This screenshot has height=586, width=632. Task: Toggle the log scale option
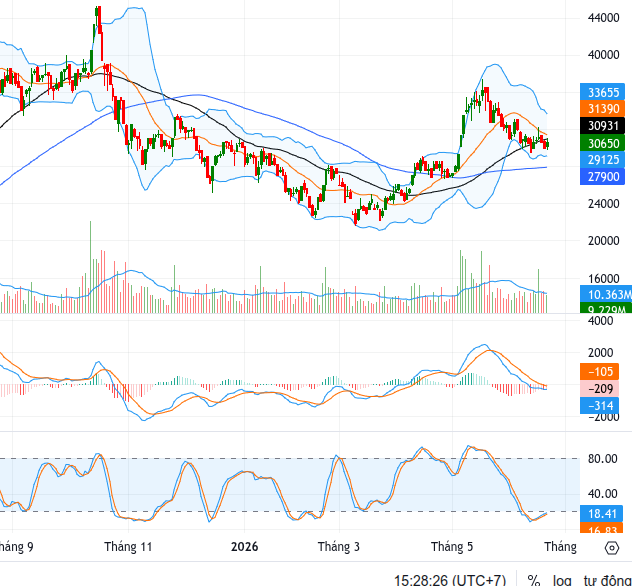[562, 580]
